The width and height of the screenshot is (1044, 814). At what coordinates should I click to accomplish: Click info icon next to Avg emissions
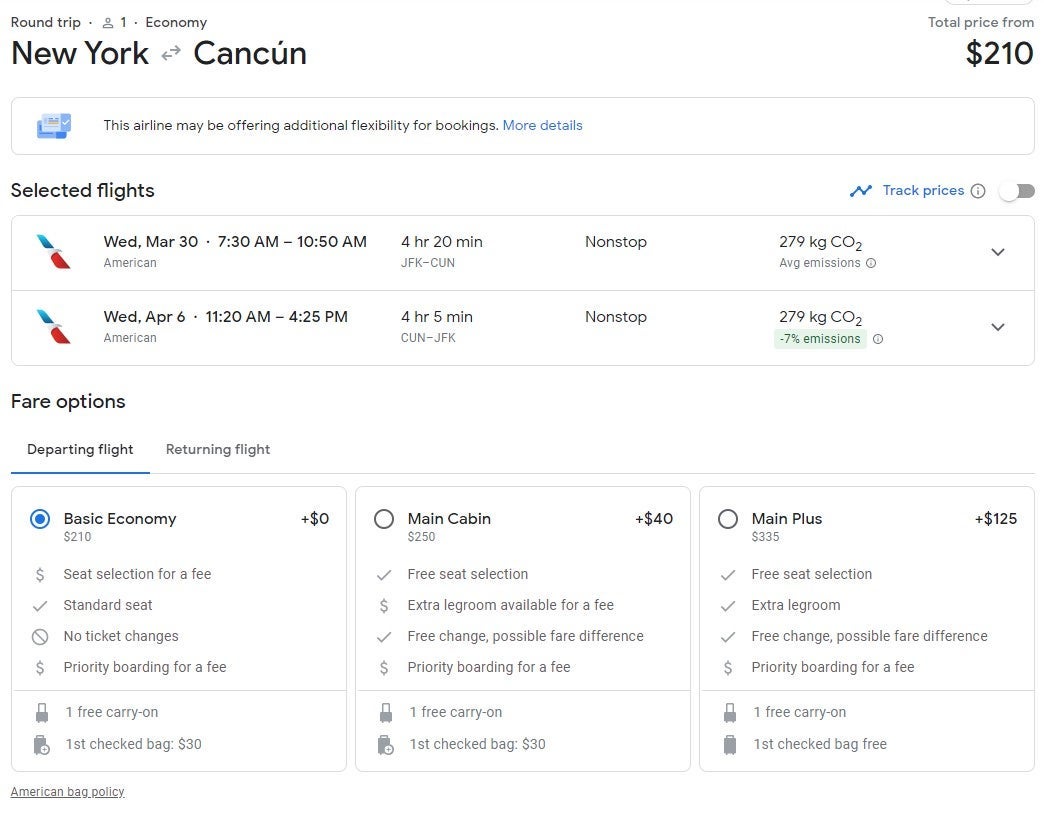871,264
